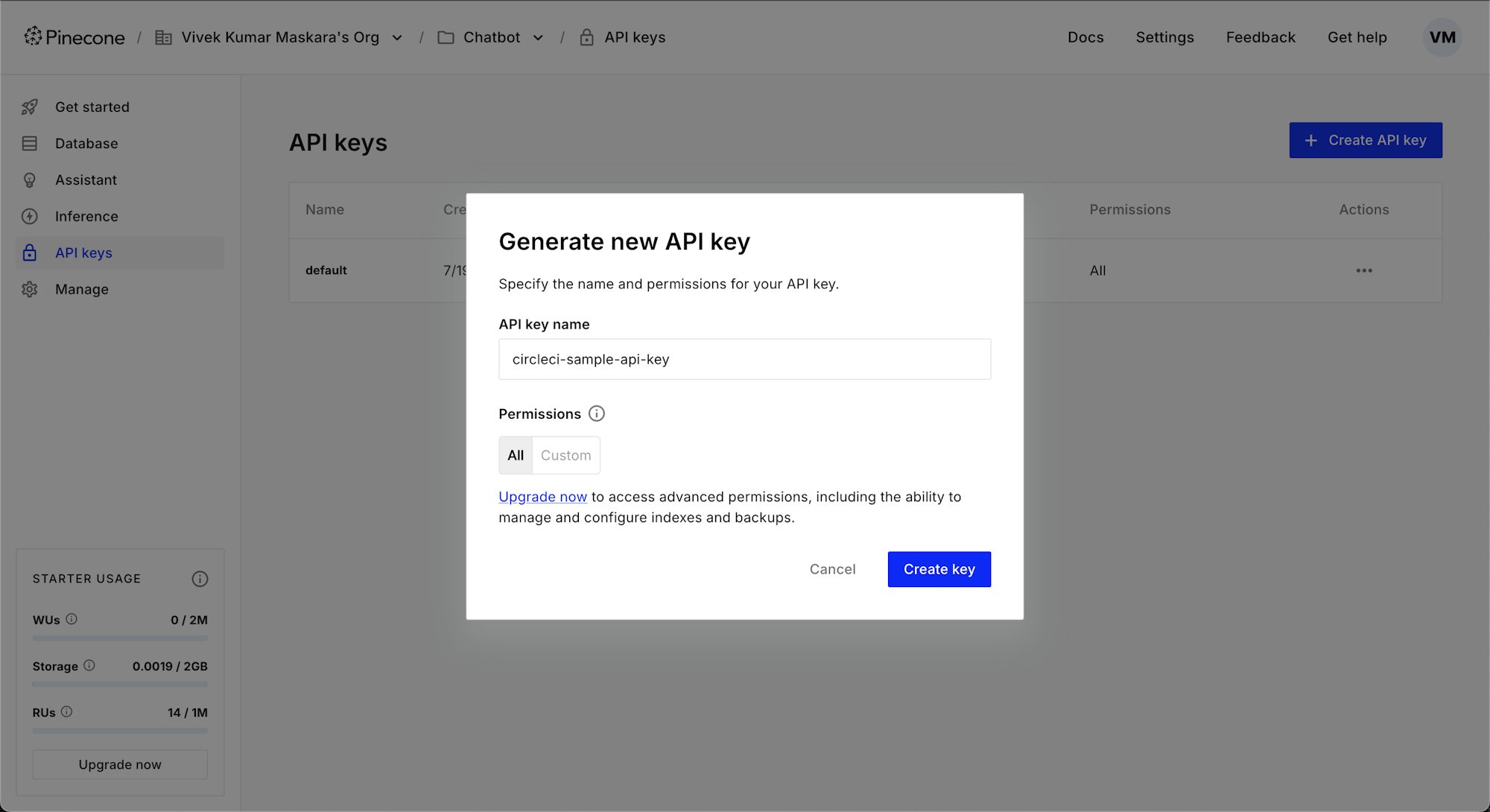
Task: Select the Get started rocket icon
Action: [29, 107]
